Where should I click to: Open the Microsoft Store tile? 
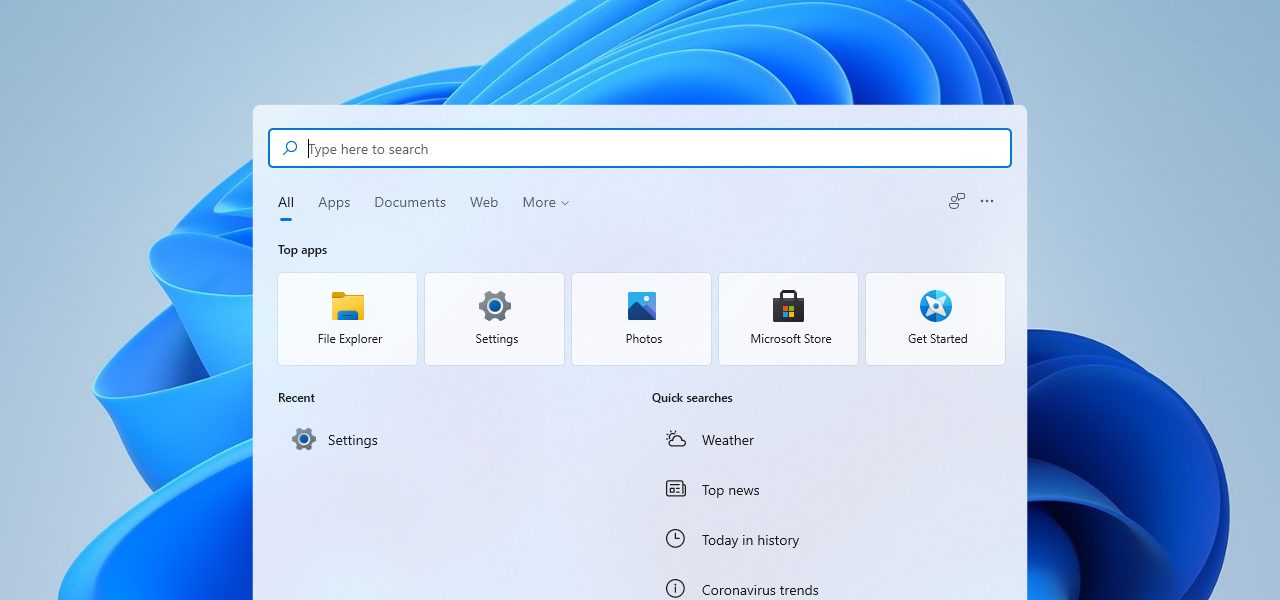(x=788, y=319)
